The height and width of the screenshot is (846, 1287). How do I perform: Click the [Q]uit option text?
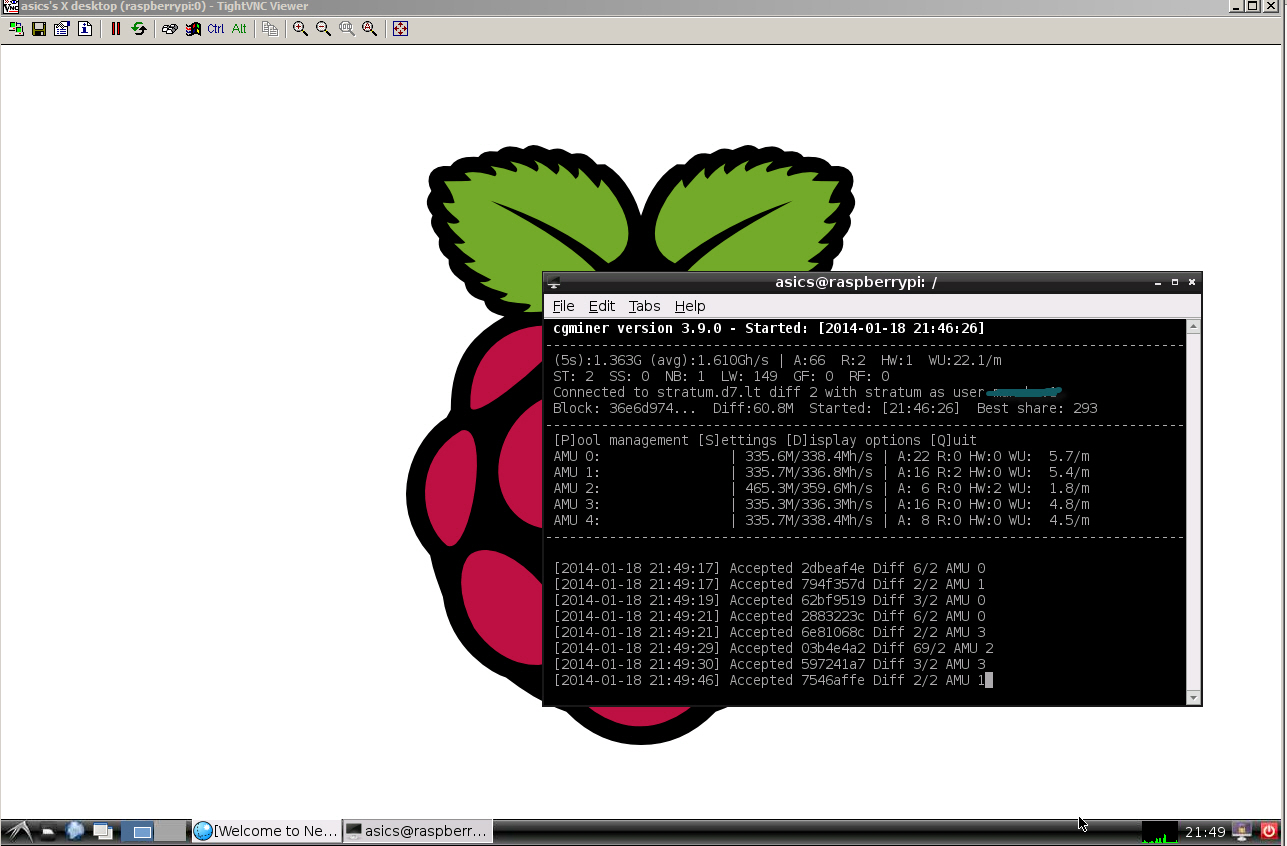(x=953, y=440)
